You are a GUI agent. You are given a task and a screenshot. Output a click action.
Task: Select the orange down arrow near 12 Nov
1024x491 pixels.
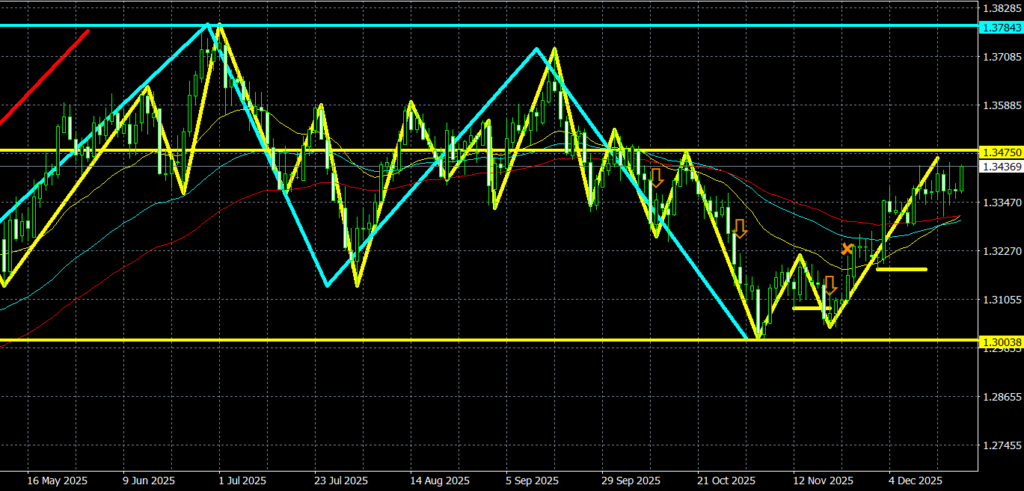[829, 285]
